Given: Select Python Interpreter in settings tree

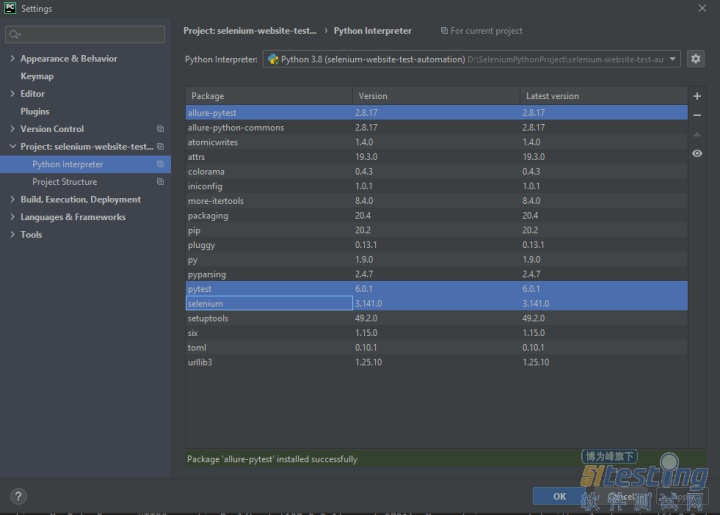Looking at the screenshot, I should click(68, 164).
